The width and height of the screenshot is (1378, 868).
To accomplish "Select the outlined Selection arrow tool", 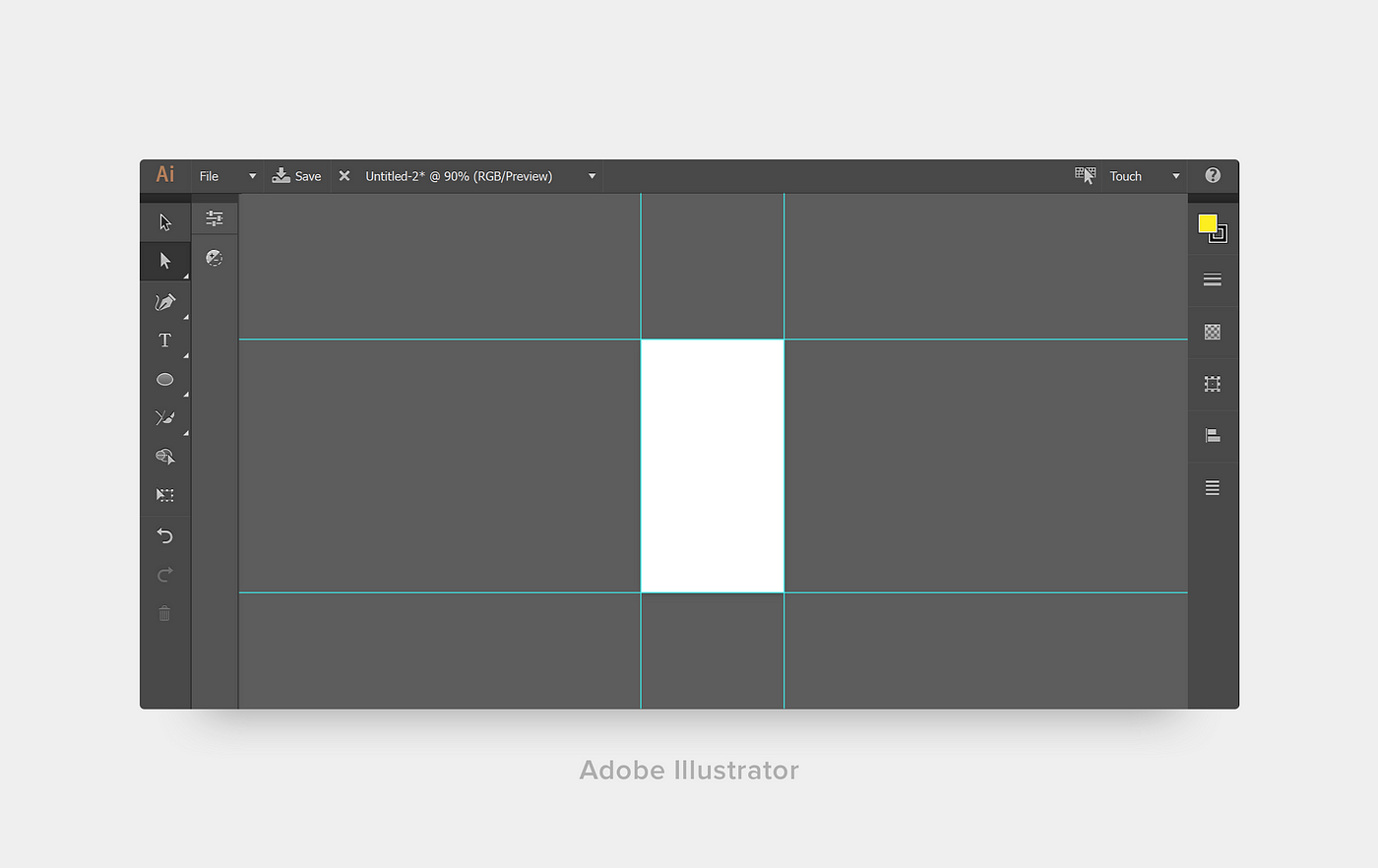I will coord(164,222).
